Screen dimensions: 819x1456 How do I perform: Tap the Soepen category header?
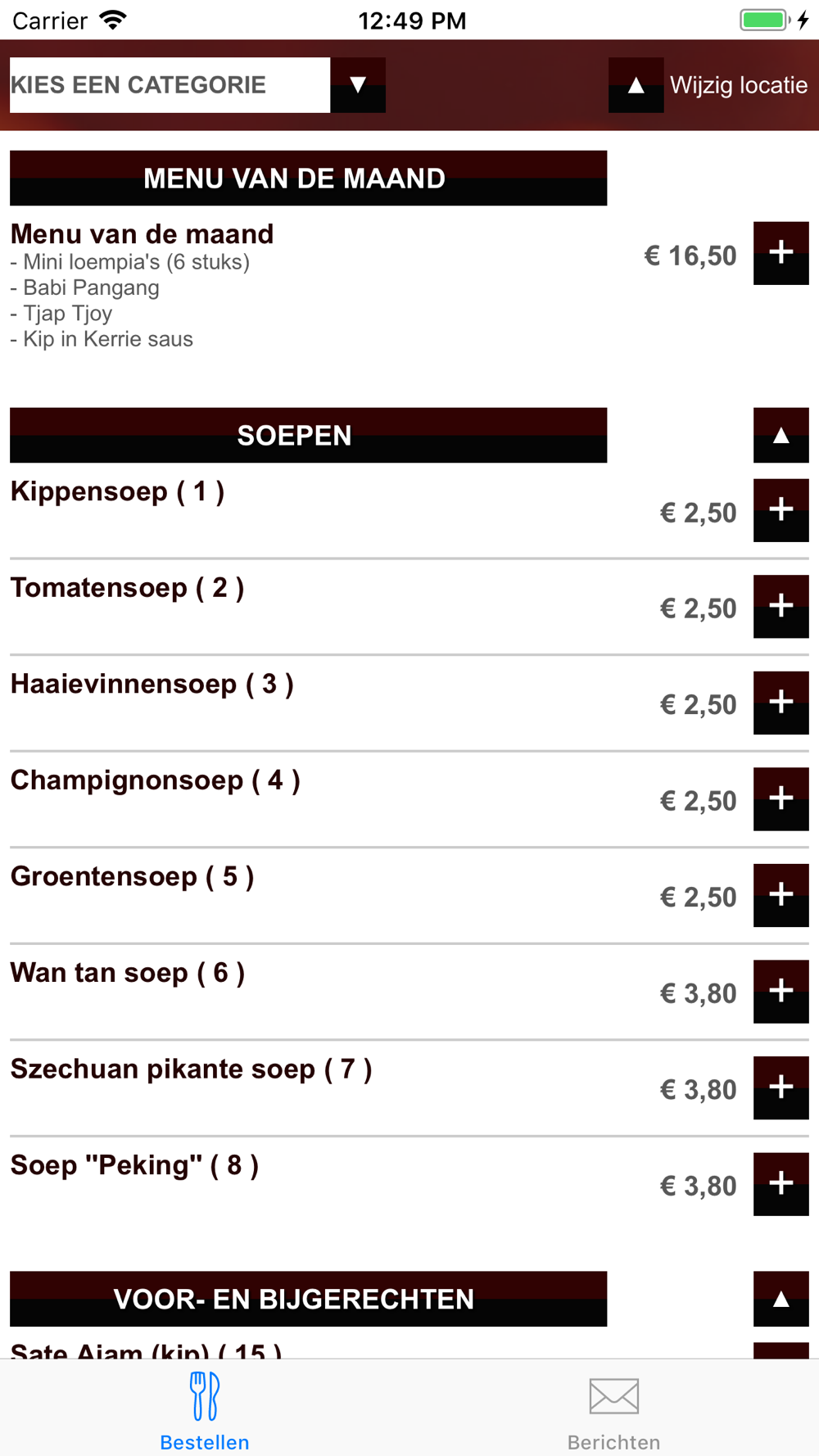[x=308, y=435]
